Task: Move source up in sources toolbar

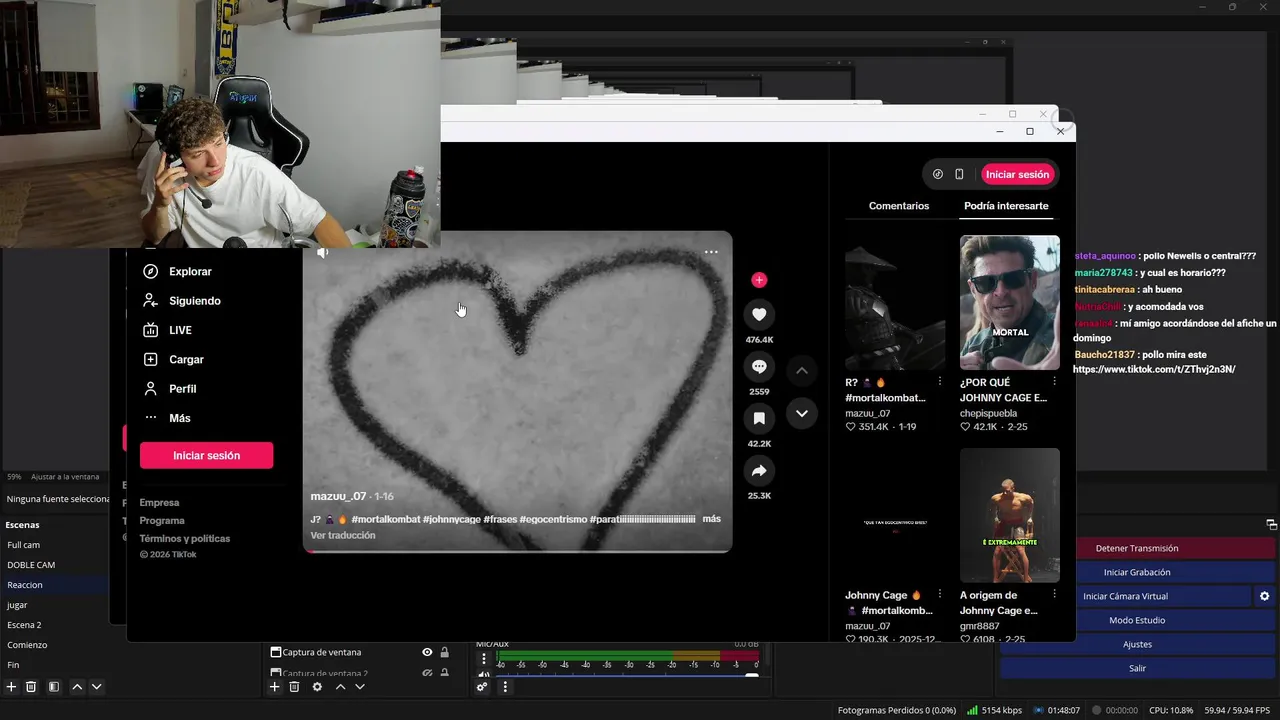Action: [340, 687]
